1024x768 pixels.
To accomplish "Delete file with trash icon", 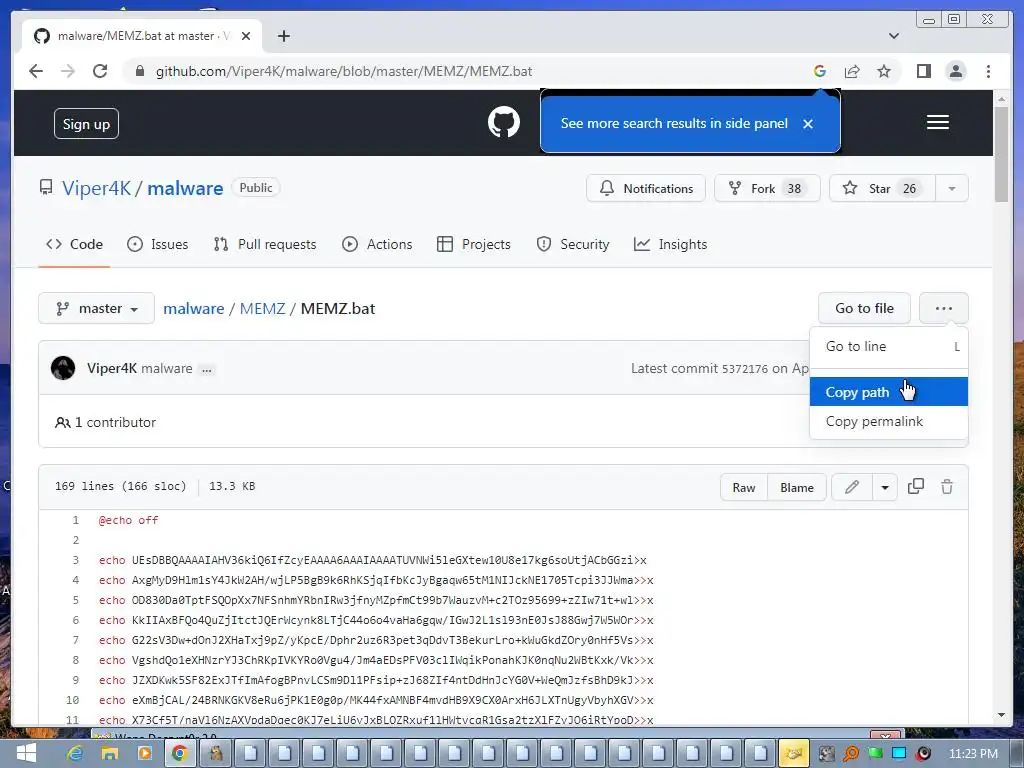I will [x=947, y=487].
